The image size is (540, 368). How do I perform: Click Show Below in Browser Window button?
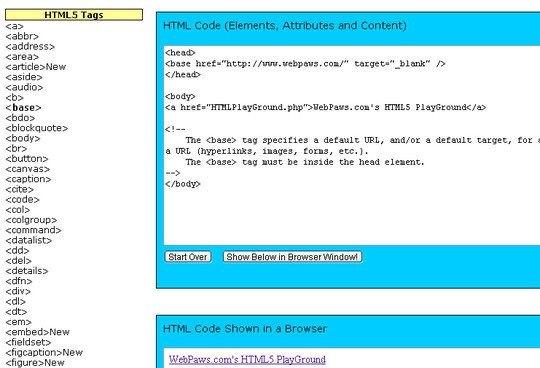(x=292, y=257)
